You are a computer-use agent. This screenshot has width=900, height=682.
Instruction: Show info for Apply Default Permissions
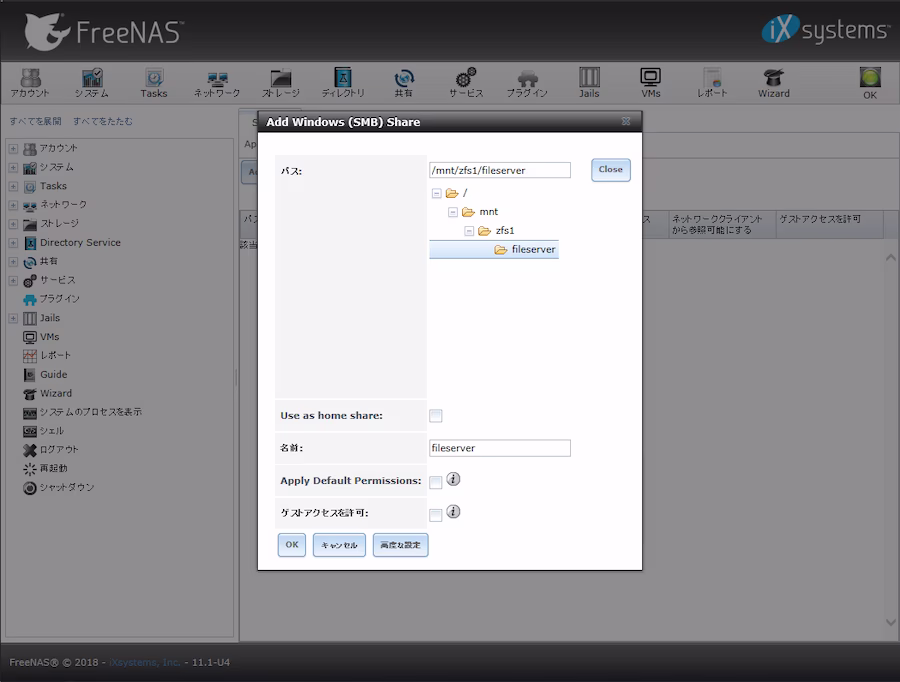tap(453, 479)
